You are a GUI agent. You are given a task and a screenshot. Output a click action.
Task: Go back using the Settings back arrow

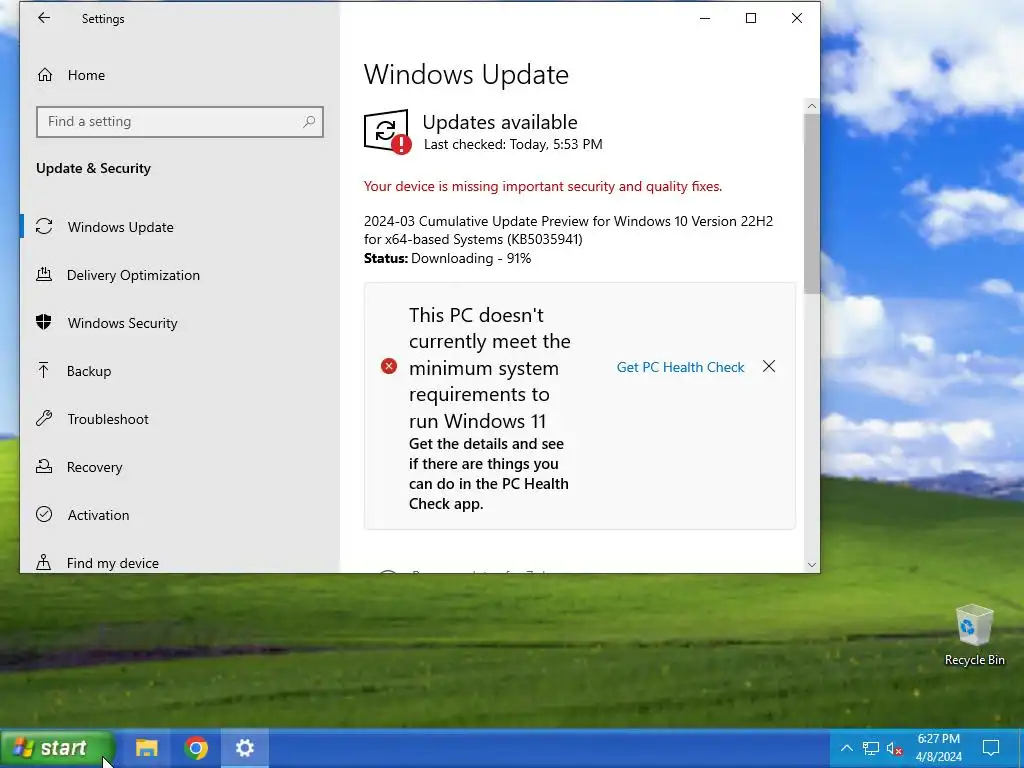(x=44, y=18)
